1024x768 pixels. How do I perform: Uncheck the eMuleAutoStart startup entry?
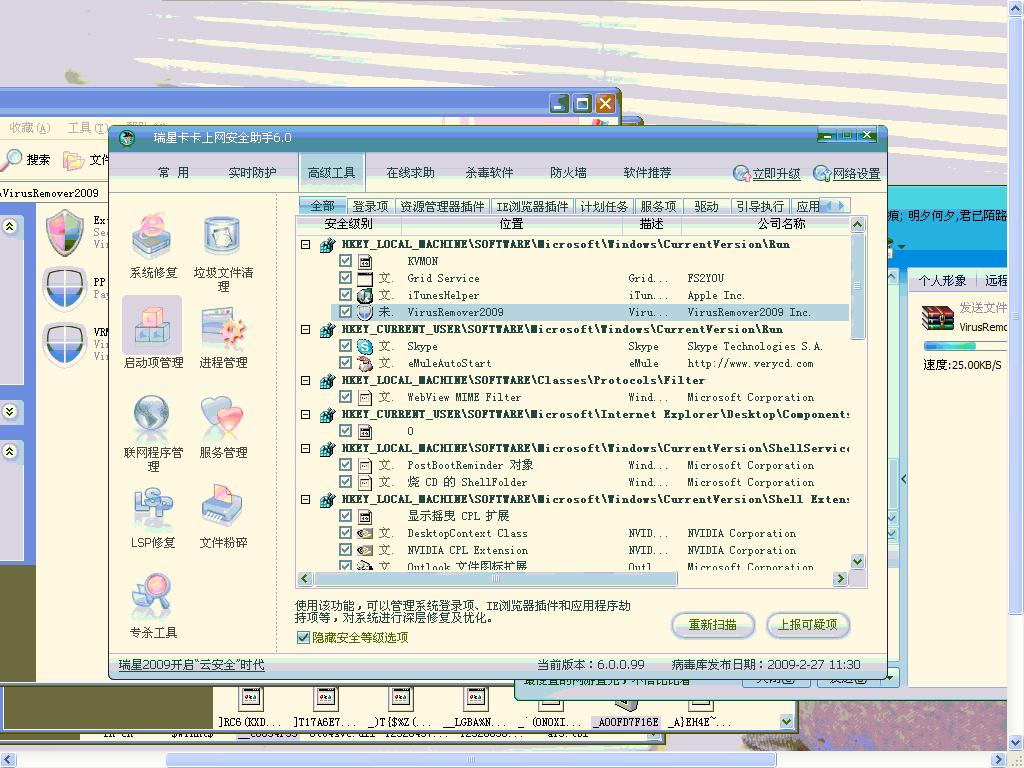coord(345,363)
